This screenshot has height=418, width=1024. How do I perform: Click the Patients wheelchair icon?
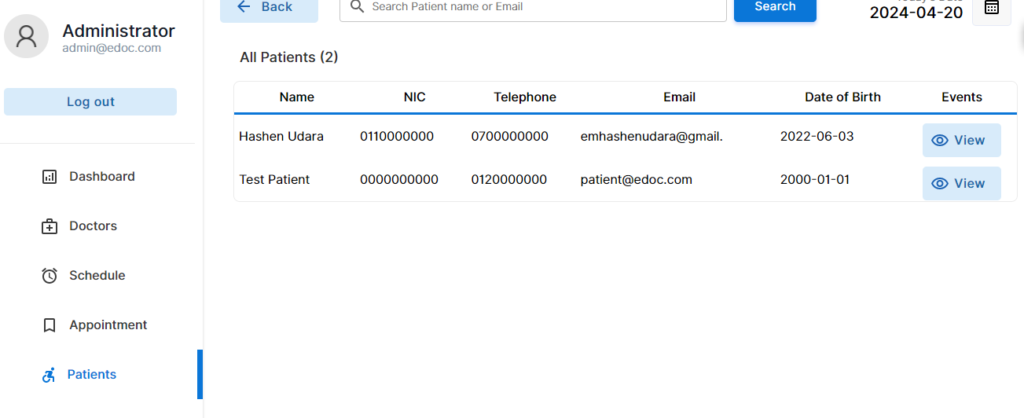click(48, 375)
